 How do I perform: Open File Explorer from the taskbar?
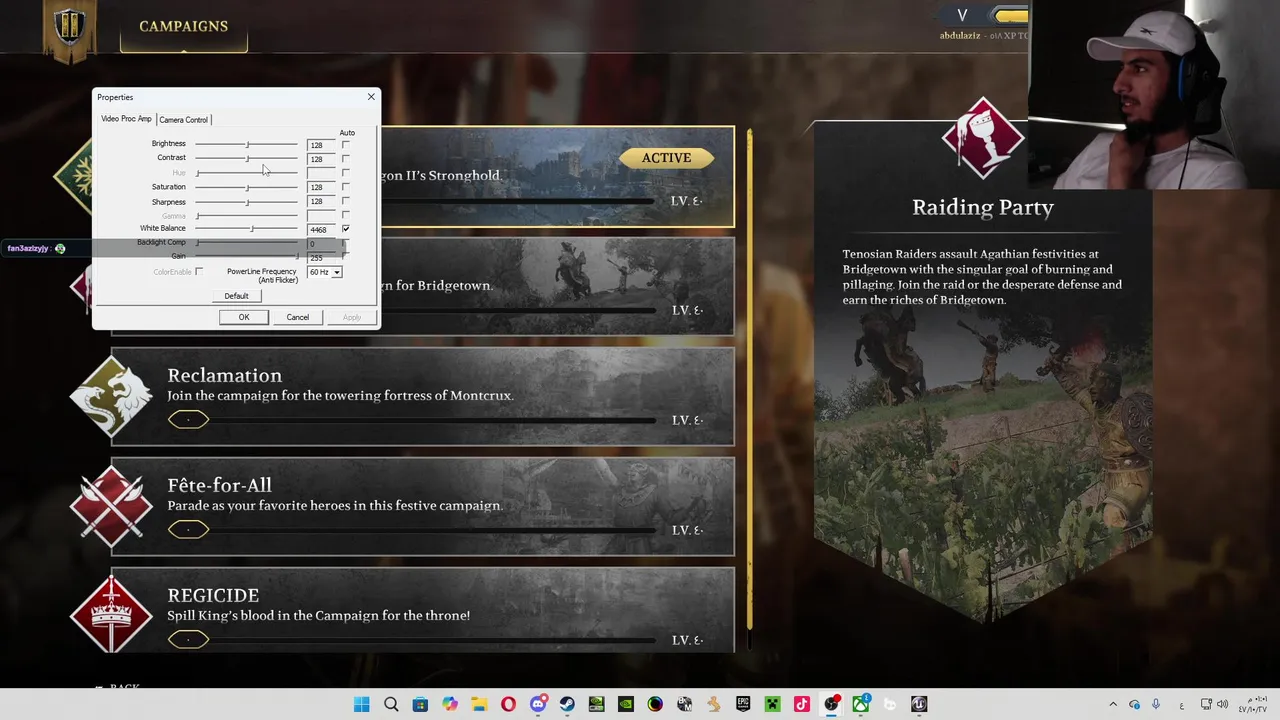(479, 704)
